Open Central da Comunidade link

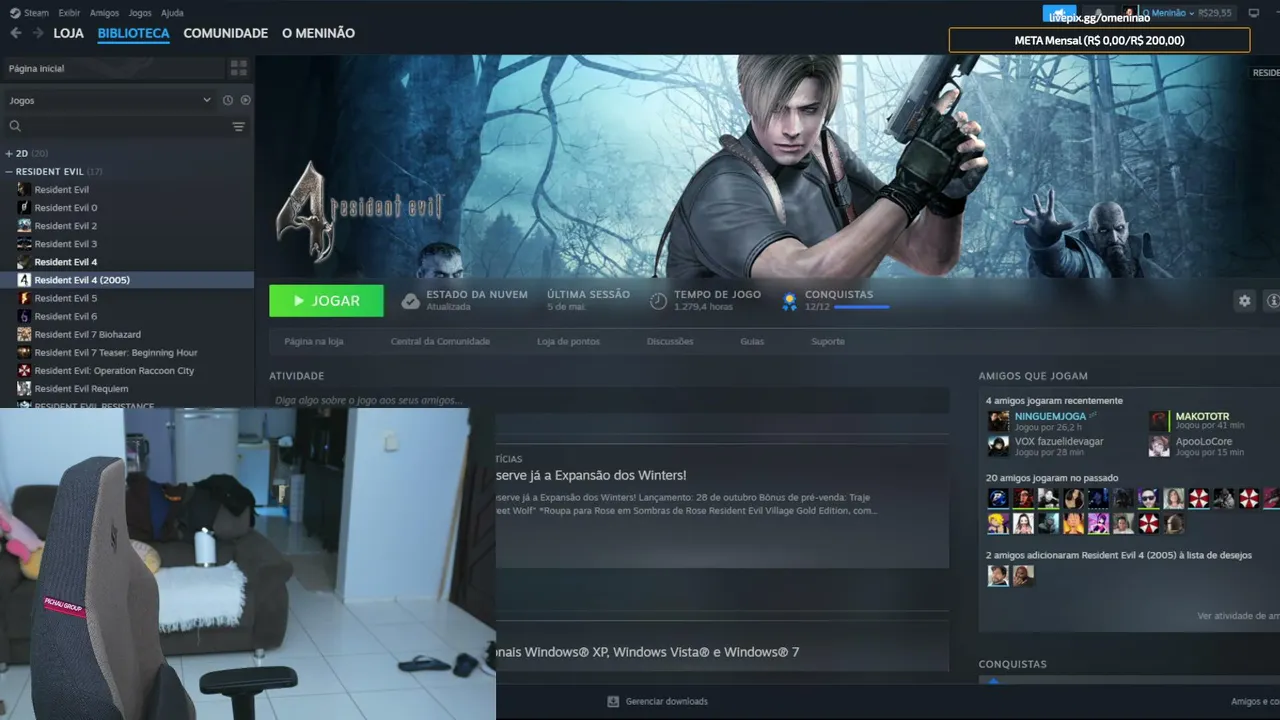440,341
